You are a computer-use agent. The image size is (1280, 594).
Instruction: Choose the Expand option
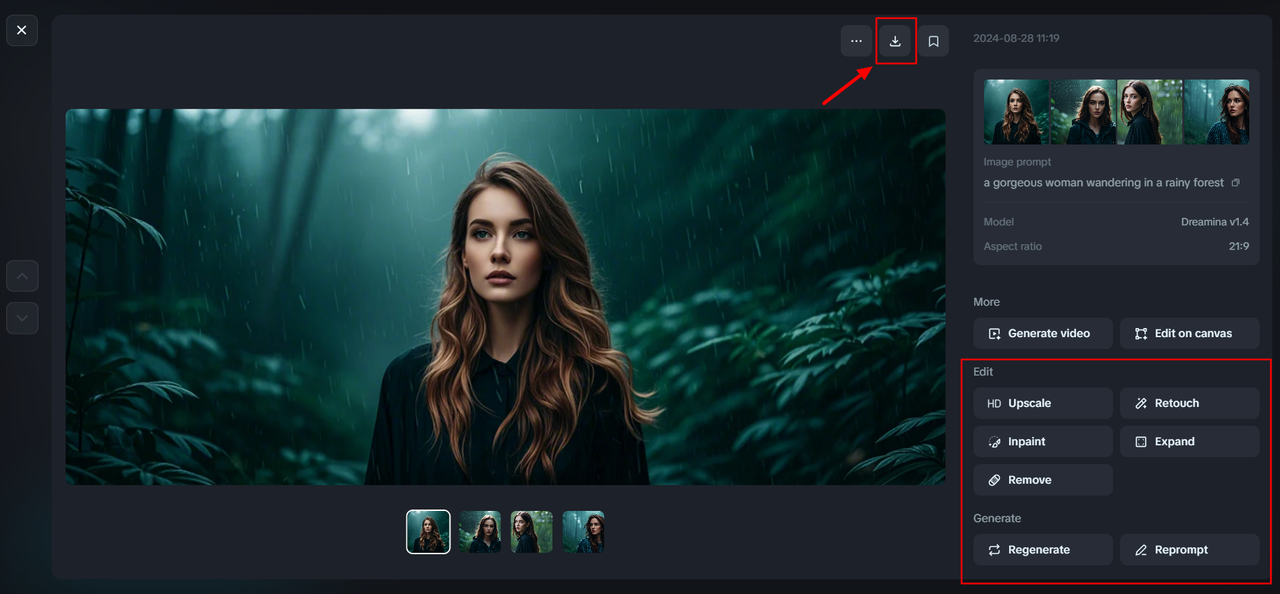coord(1190,441)
